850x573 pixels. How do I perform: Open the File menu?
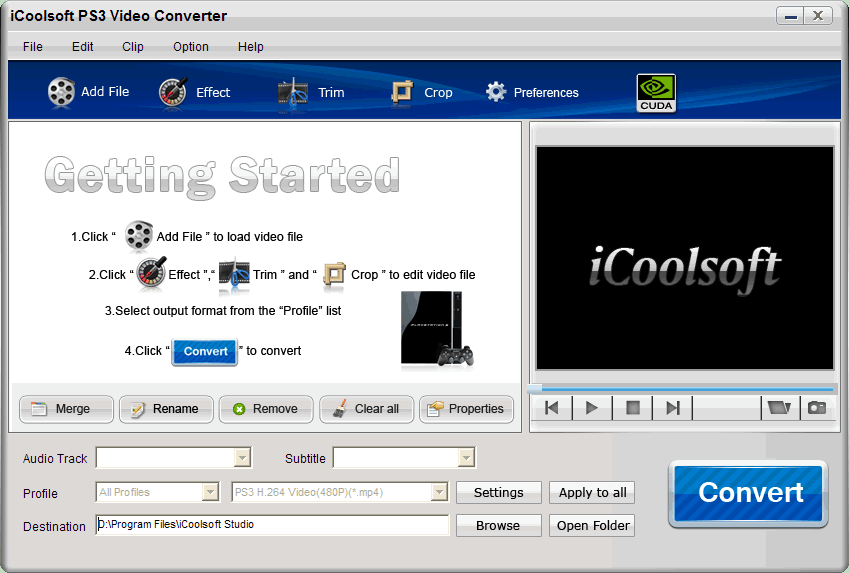[33, 47]
